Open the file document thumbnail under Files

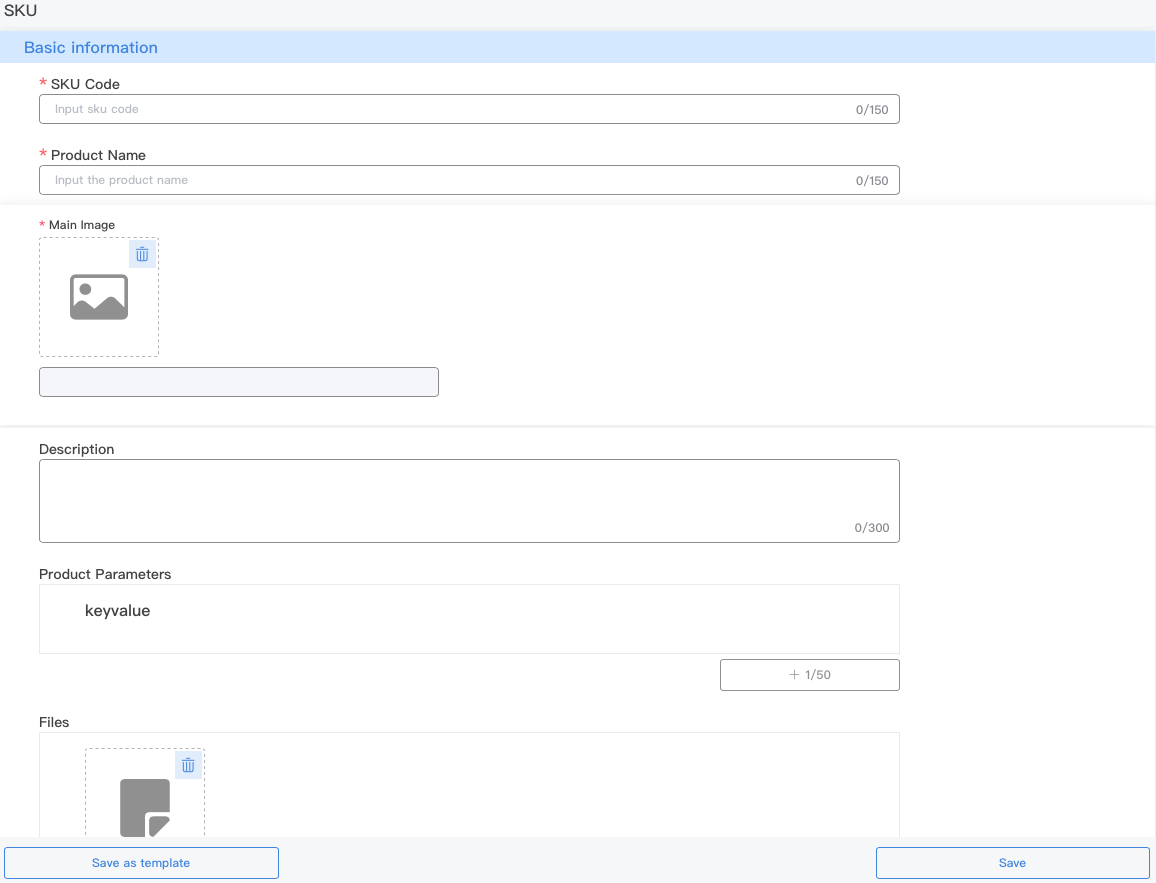click(x=145, y=807)
